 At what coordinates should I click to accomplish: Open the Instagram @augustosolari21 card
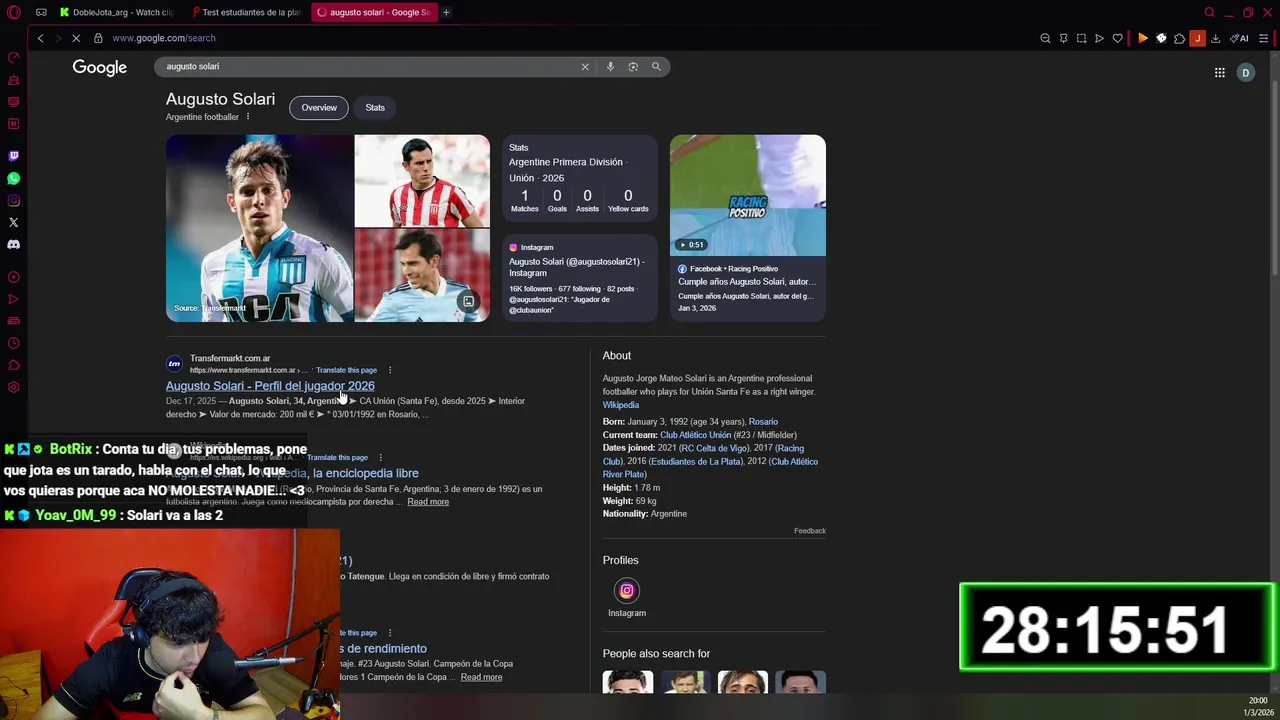tap(580, 278)
